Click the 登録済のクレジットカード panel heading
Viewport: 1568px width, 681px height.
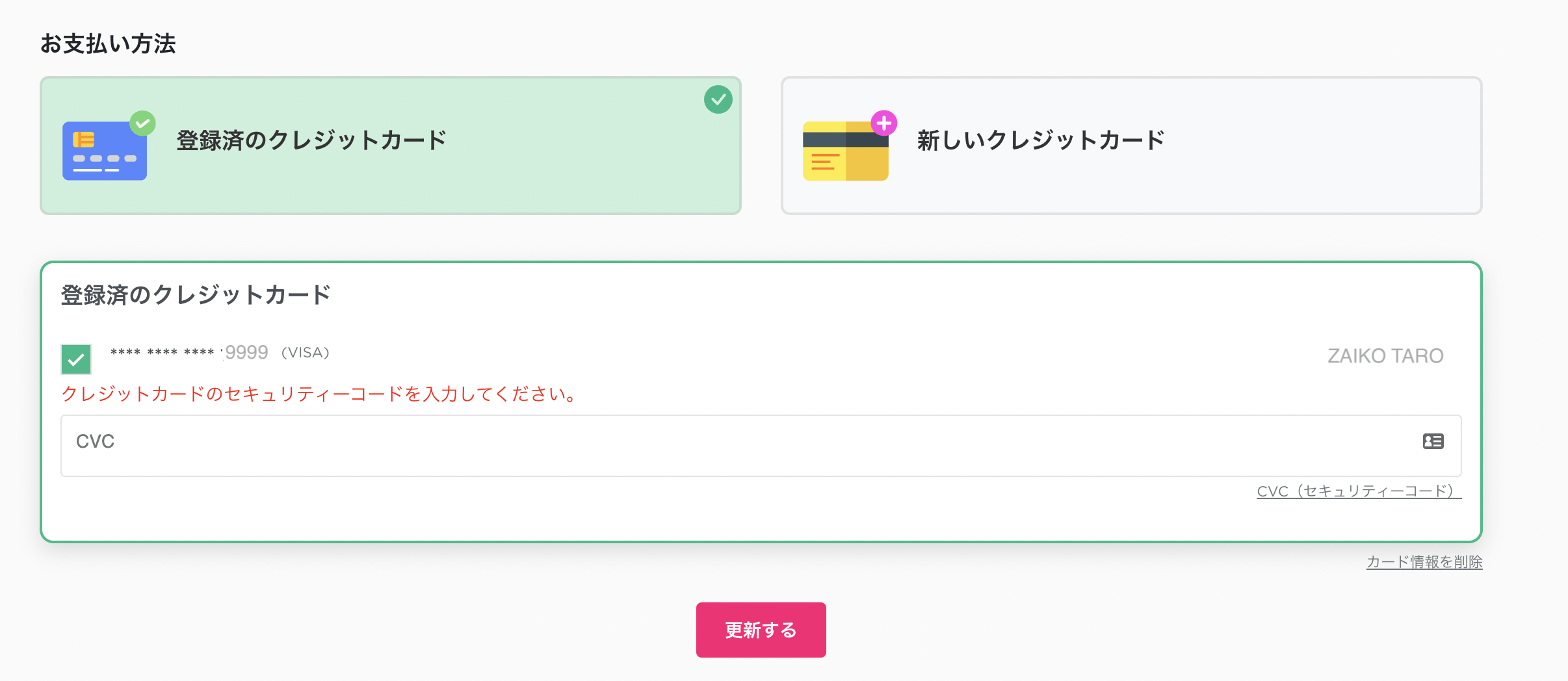(x=196, y=295)
